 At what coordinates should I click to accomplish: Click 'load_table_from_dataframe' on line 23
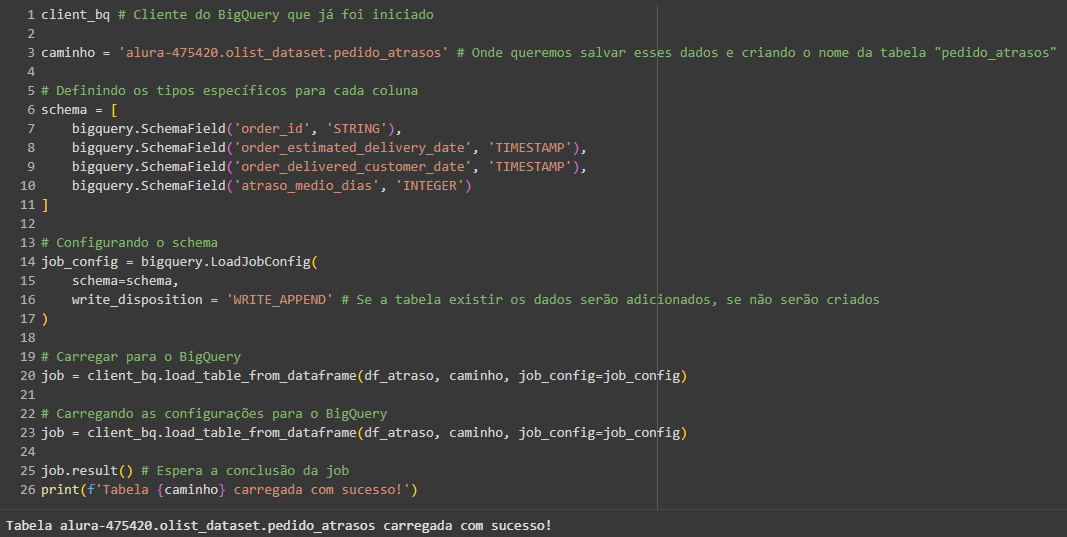(x=260, y=434)
